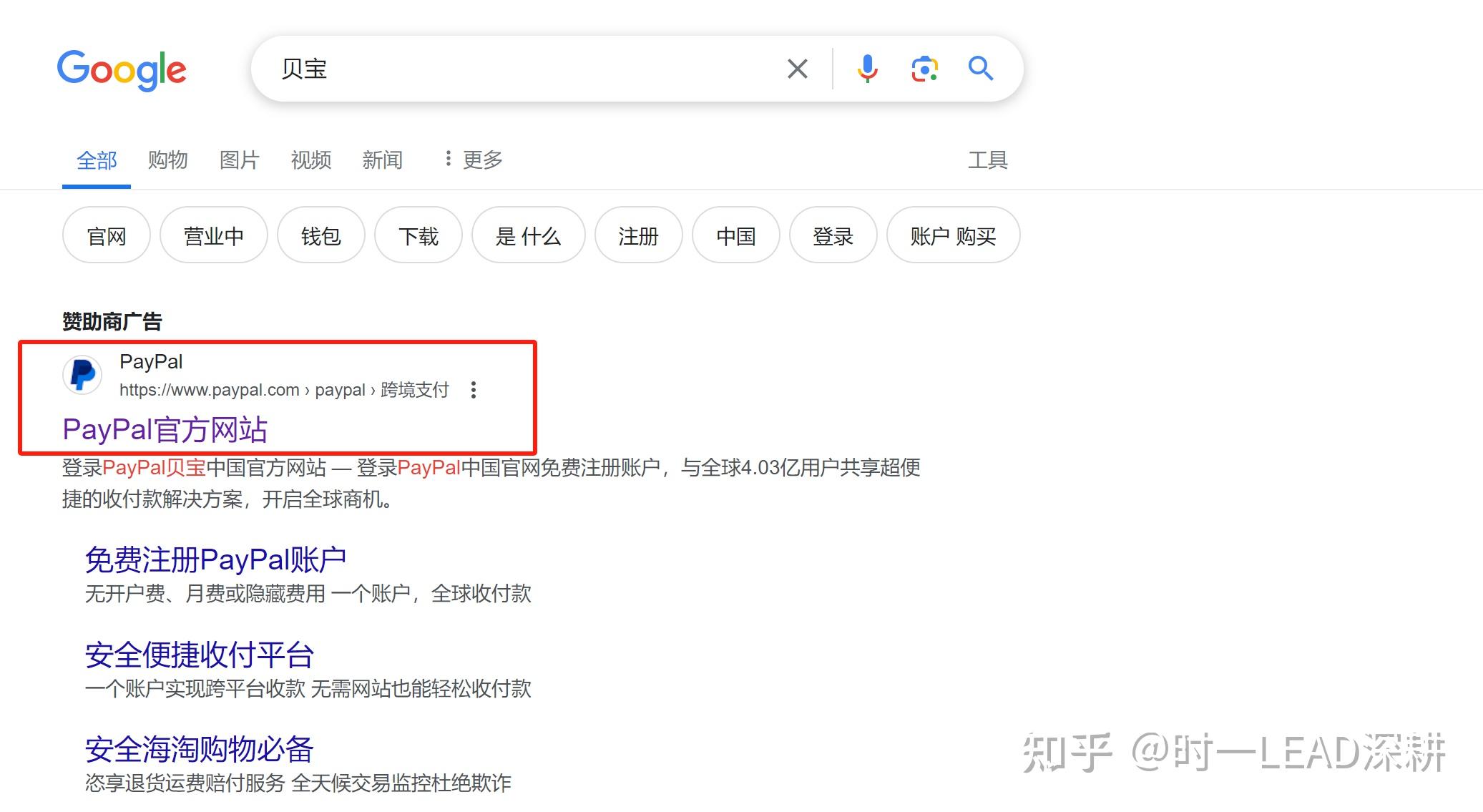This screenshot has height=812, width=1483.
Task: Click the ad description starting 登录PayPal贝宝
Action: pos(491,483)
